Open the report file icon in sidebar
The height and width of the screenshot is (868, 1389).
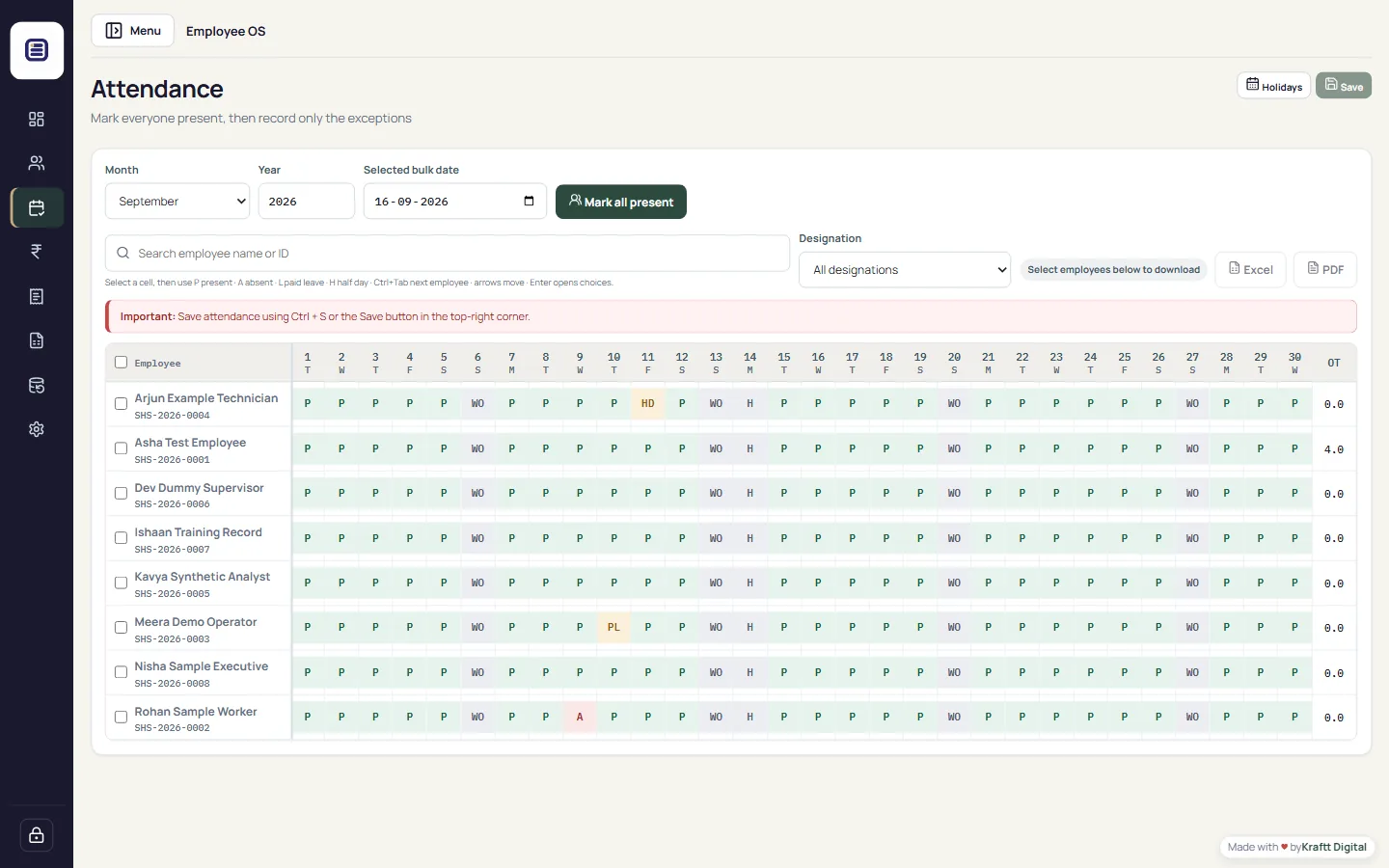coord(37,340)
